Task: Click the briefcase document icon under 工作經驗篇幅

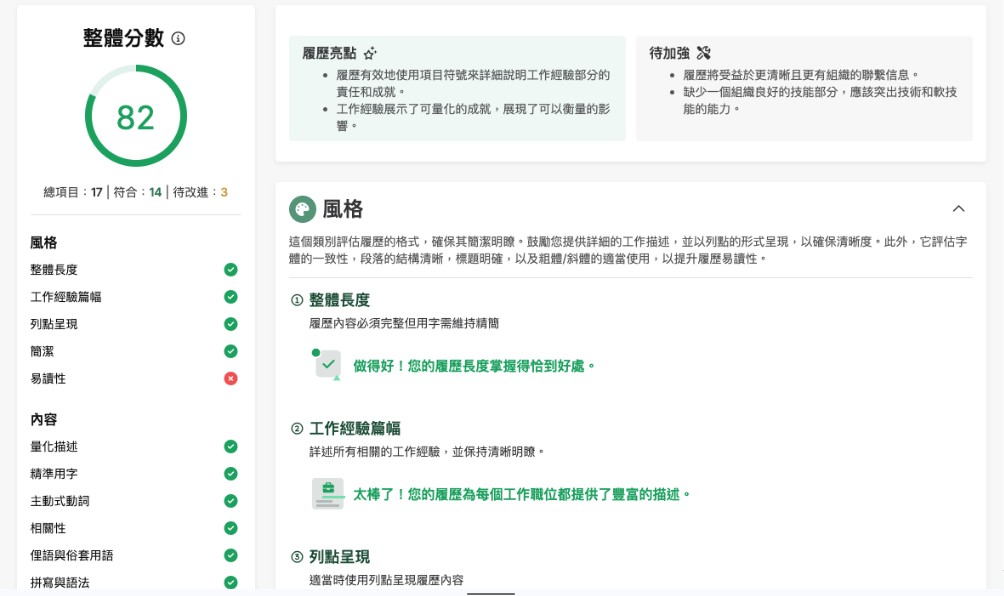Action: [x=327, y=493]
